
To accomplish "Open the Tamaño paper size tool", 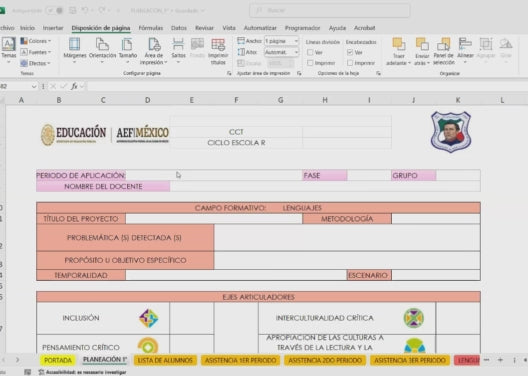I will (x=128, y=49).
